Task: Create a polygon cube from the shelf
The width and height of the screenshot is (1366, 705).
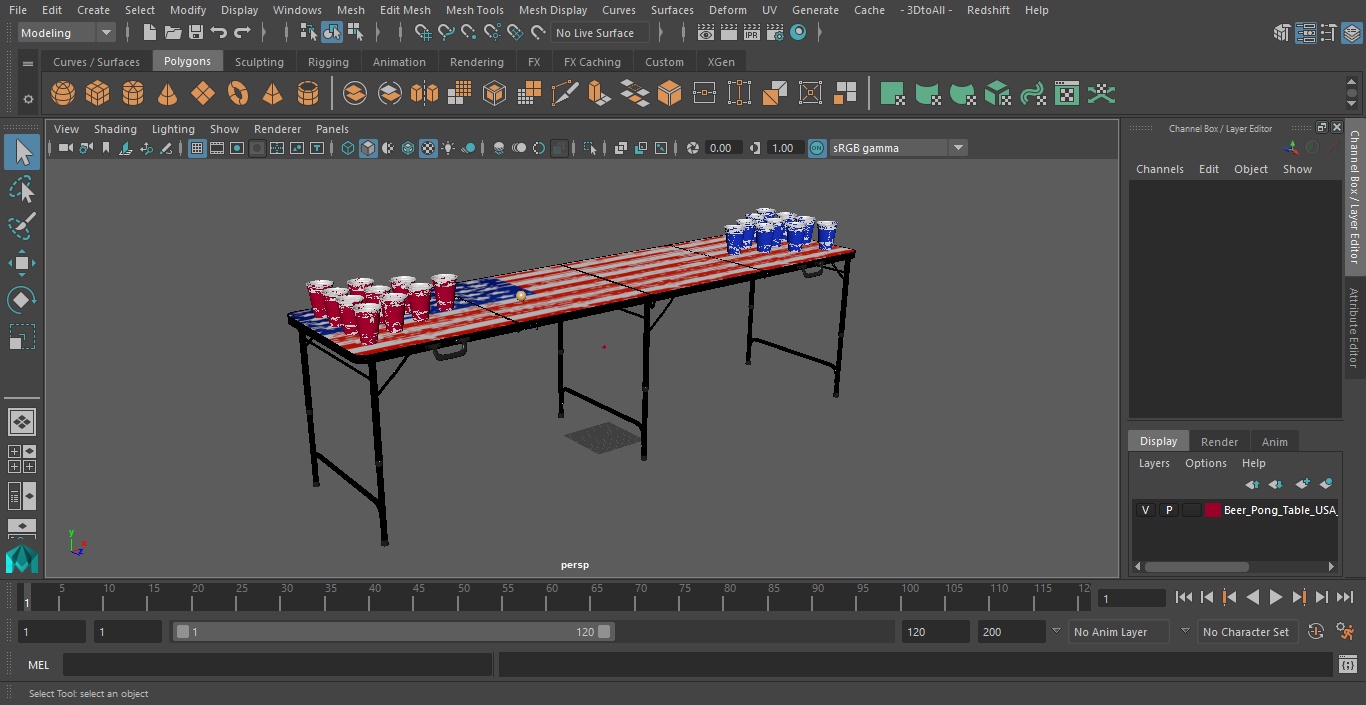Action: click(98, 94)
